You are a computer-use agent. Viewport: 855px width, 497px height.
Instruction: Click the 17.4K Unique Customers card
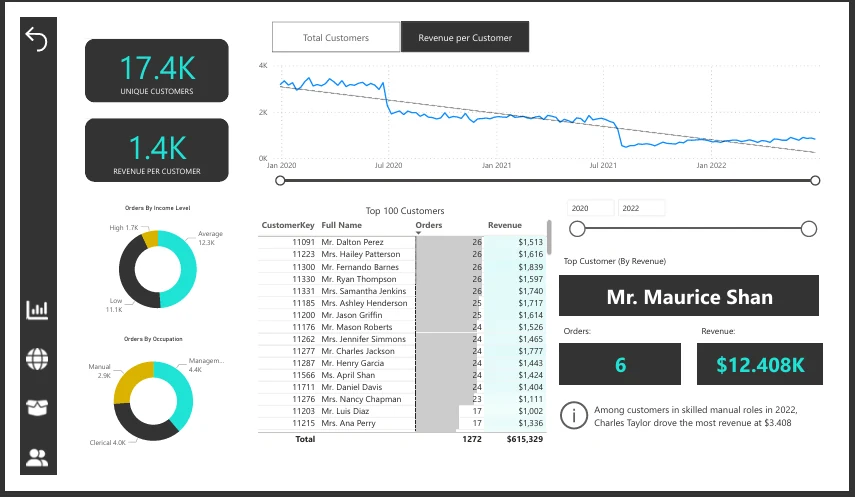point(156,70)
